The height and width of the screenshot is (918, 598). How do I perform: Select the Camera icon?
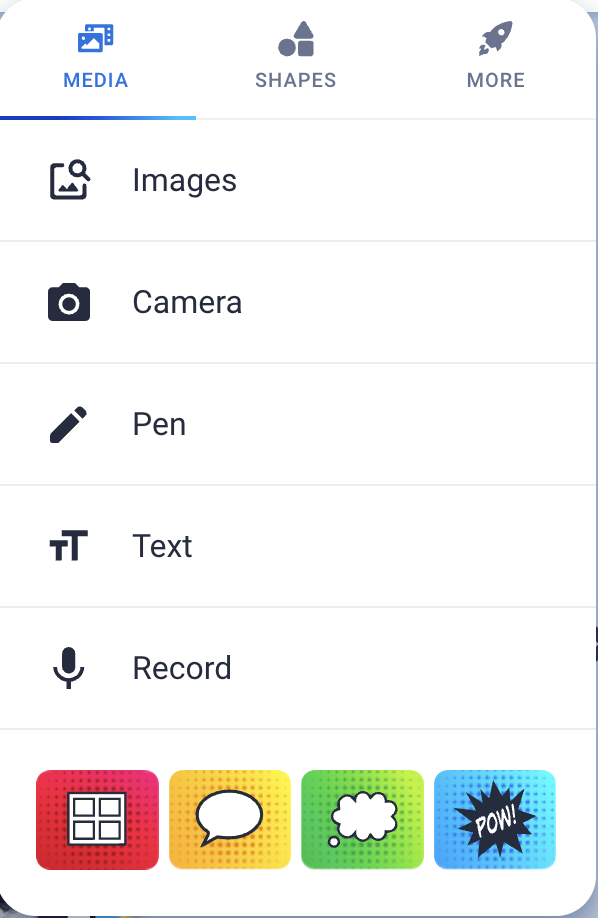click(x=68, y=302)
